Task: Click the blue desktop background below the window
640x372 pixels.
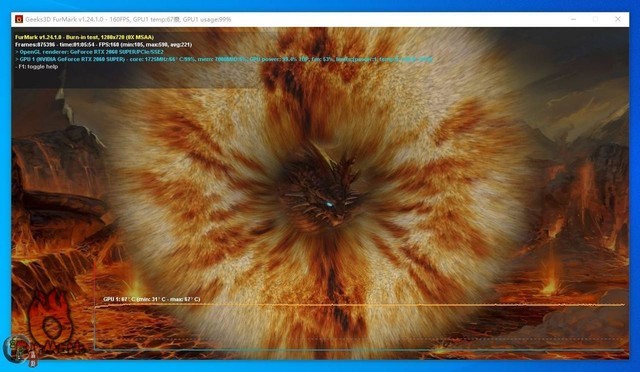Action: pyautogui.click(x=320, y=366)
